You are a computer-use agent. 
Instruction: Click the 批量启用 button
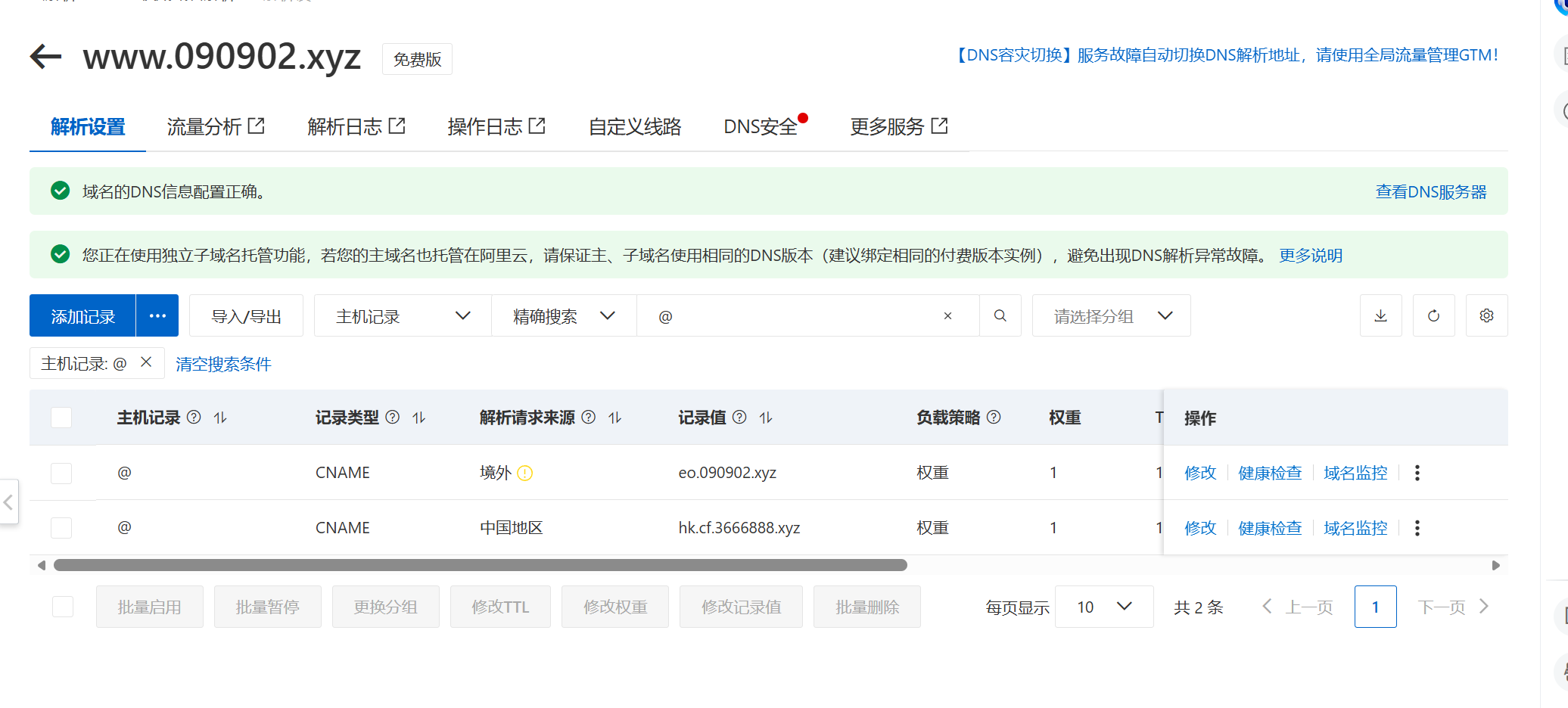click(x=150, y=607)
